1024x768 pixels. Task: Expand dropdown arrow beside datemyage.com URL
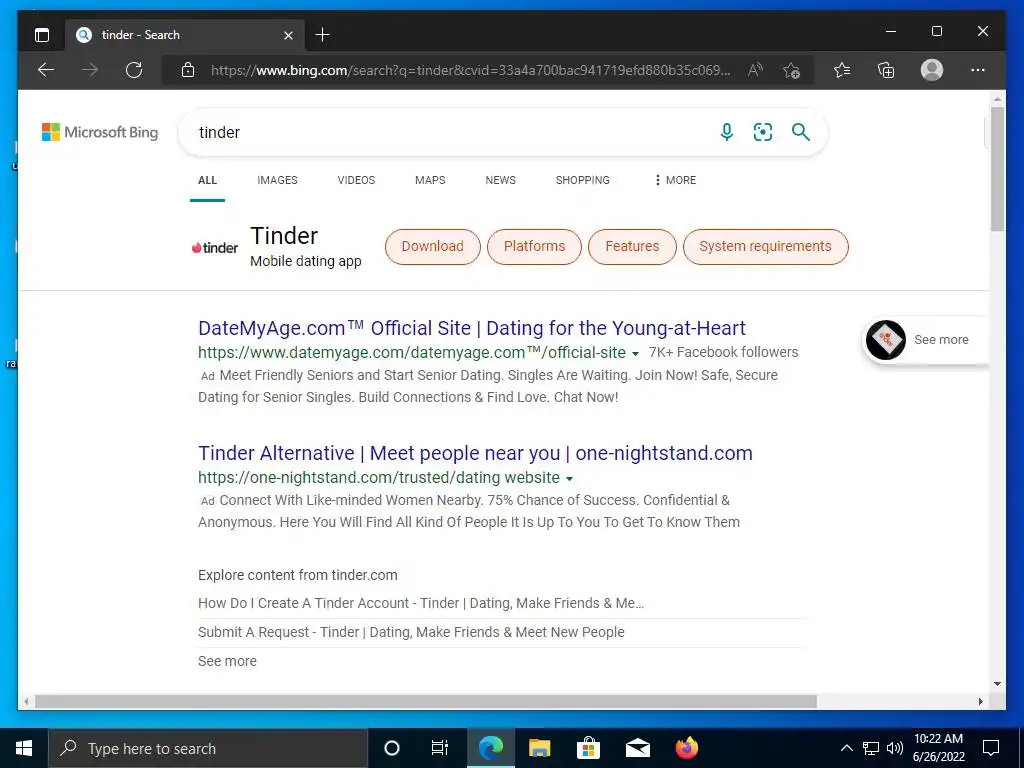pos(635,354)
